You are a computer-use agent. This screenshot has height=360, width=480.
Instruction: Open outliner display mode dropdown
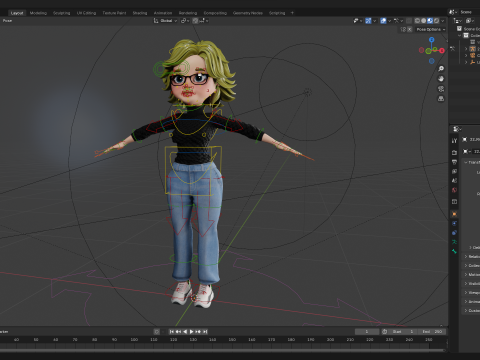coord(458,21)
